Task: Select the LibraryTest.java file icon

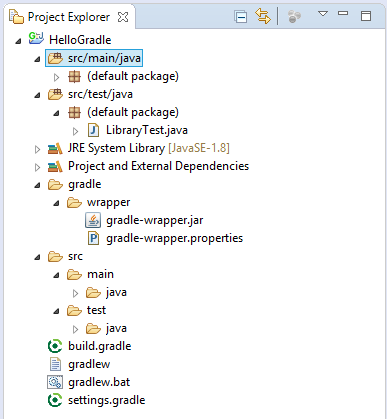Action: 93,130
